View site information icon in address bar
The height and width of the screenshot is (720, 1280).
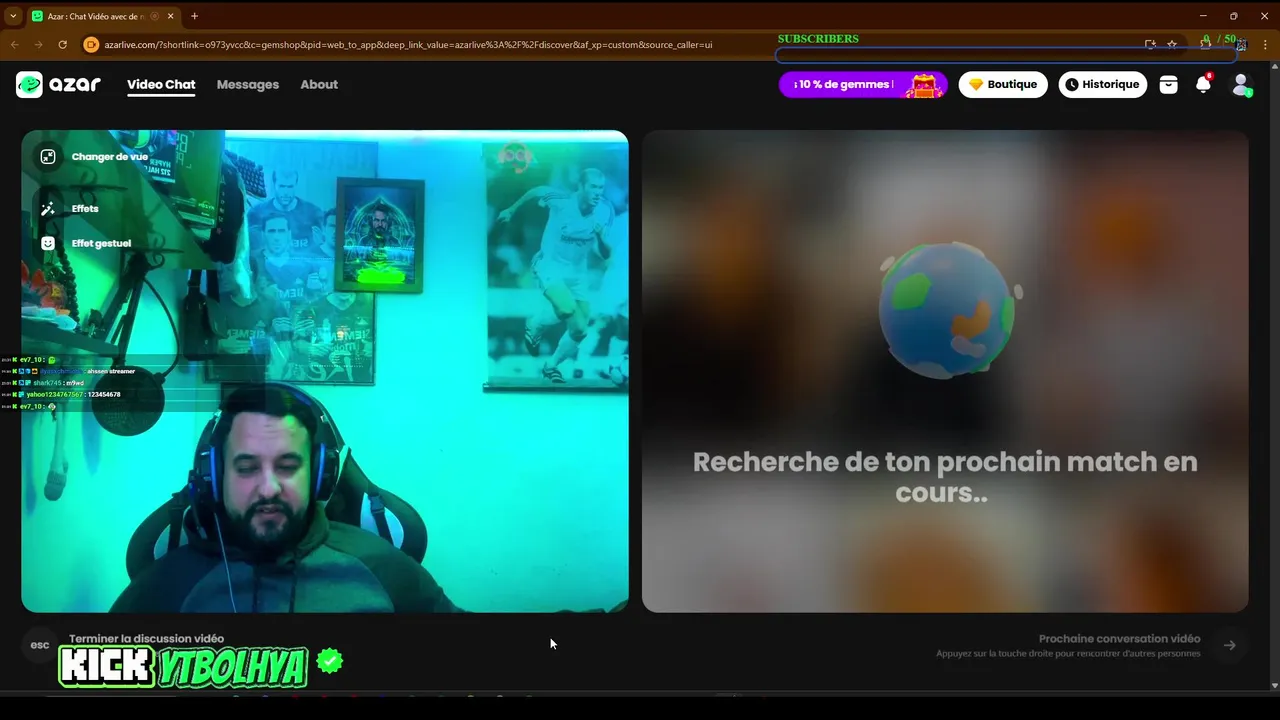coord(91,44)
